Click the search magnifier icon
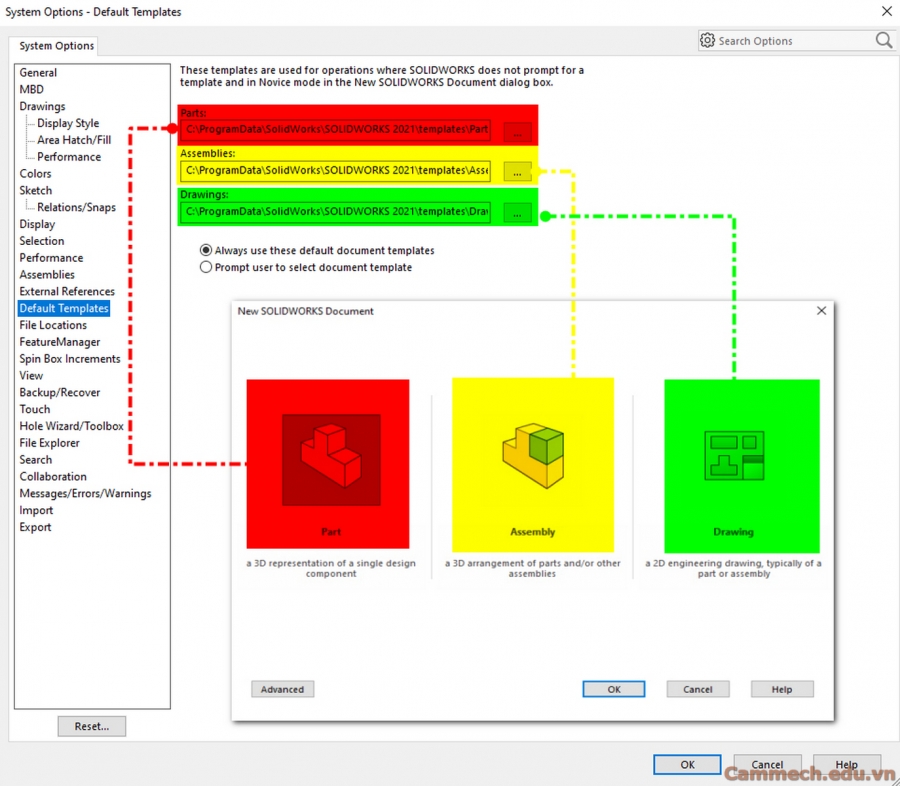 click(883, 40)
